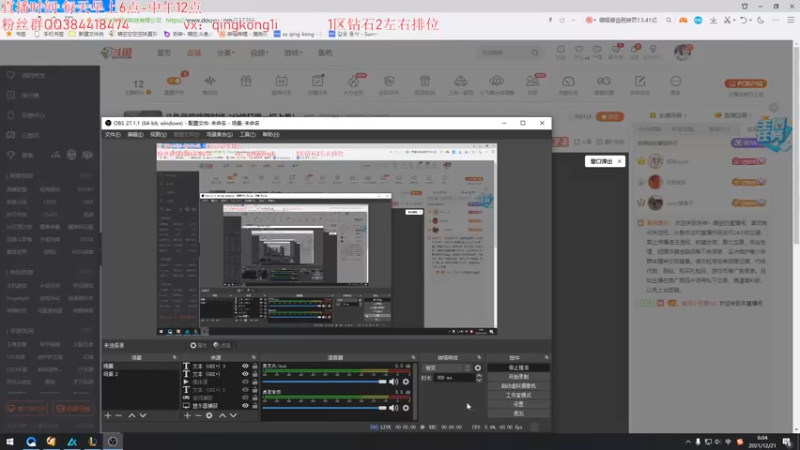Move source up in sources list
This screenshot has height=450, width=800.
pyautogui.click(x=222, y=416)
